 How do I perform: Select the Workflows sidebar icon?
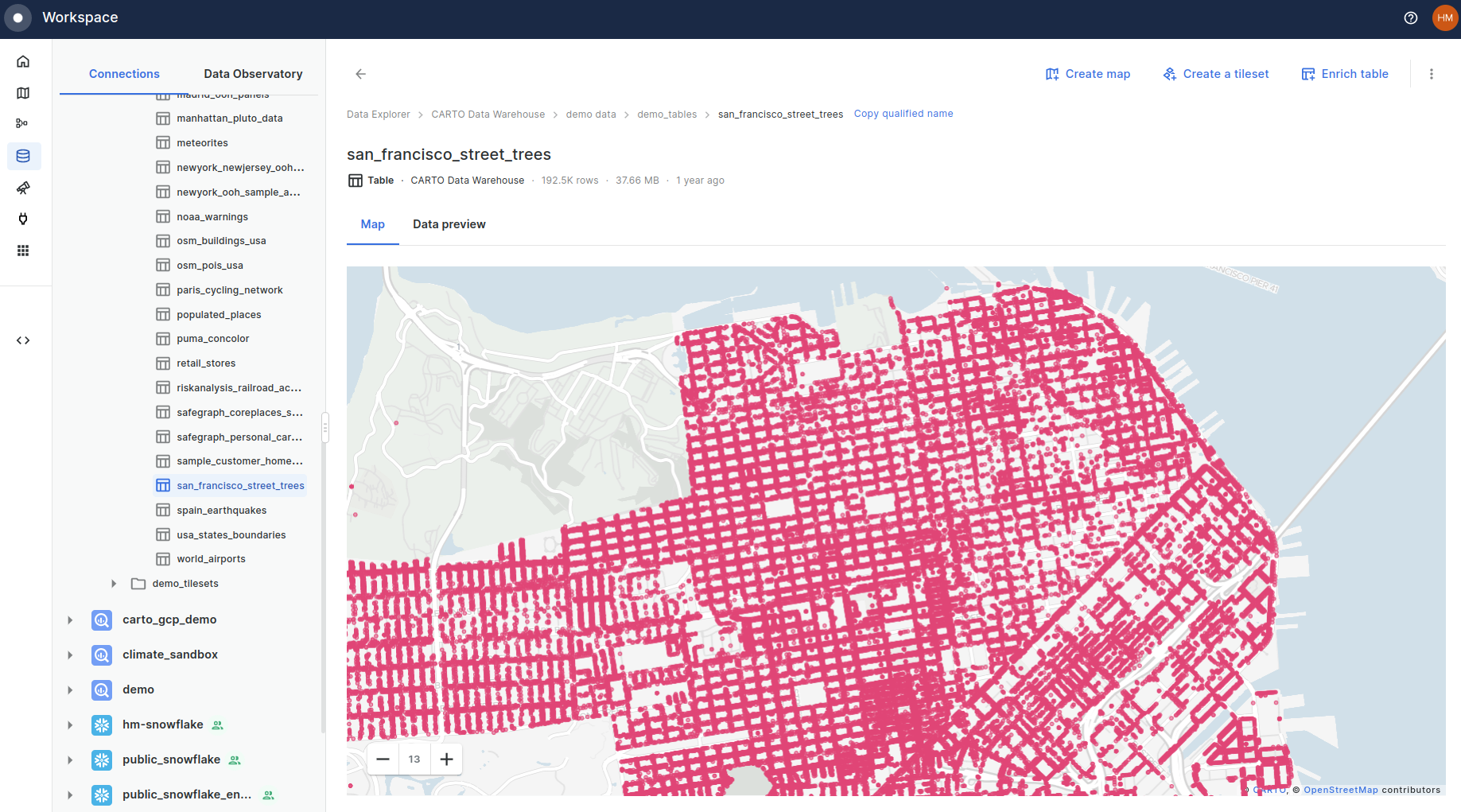pos(22,123)
